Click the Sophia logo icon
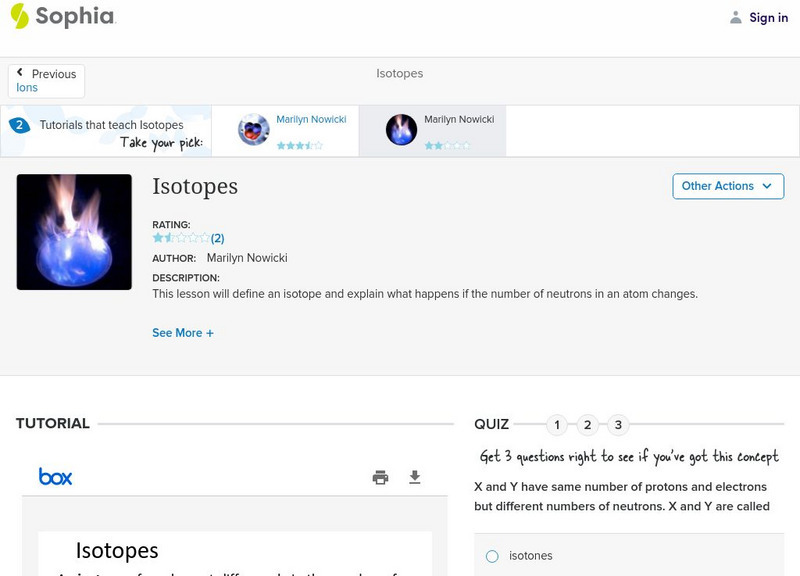 (x=20, y=16)
